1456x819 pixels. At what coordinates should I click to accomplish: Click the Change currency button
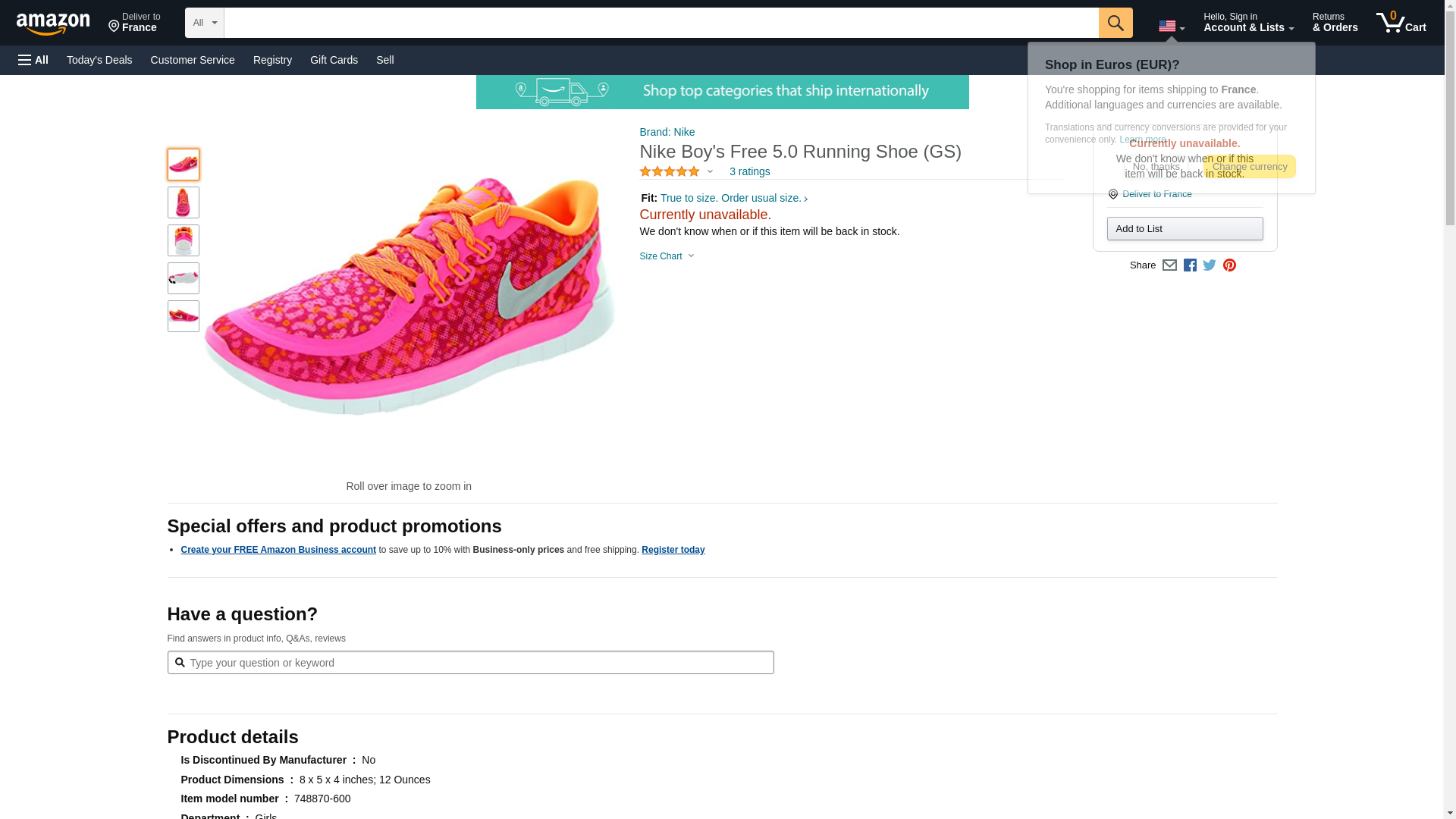1249,167
